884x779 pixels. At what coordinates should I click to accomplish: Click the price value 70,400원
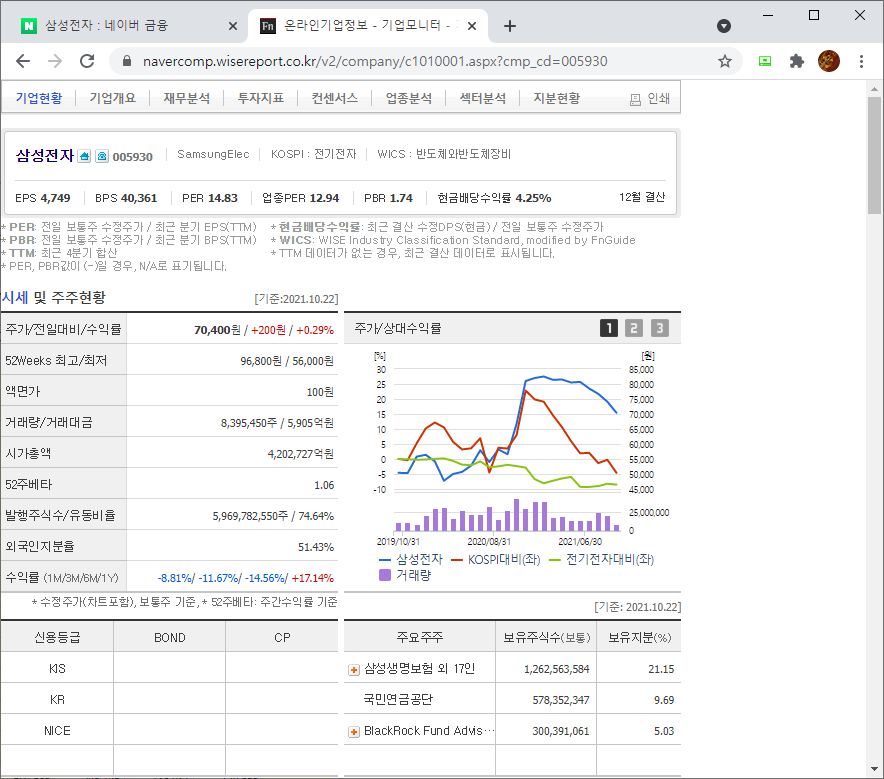pos(217,330)
